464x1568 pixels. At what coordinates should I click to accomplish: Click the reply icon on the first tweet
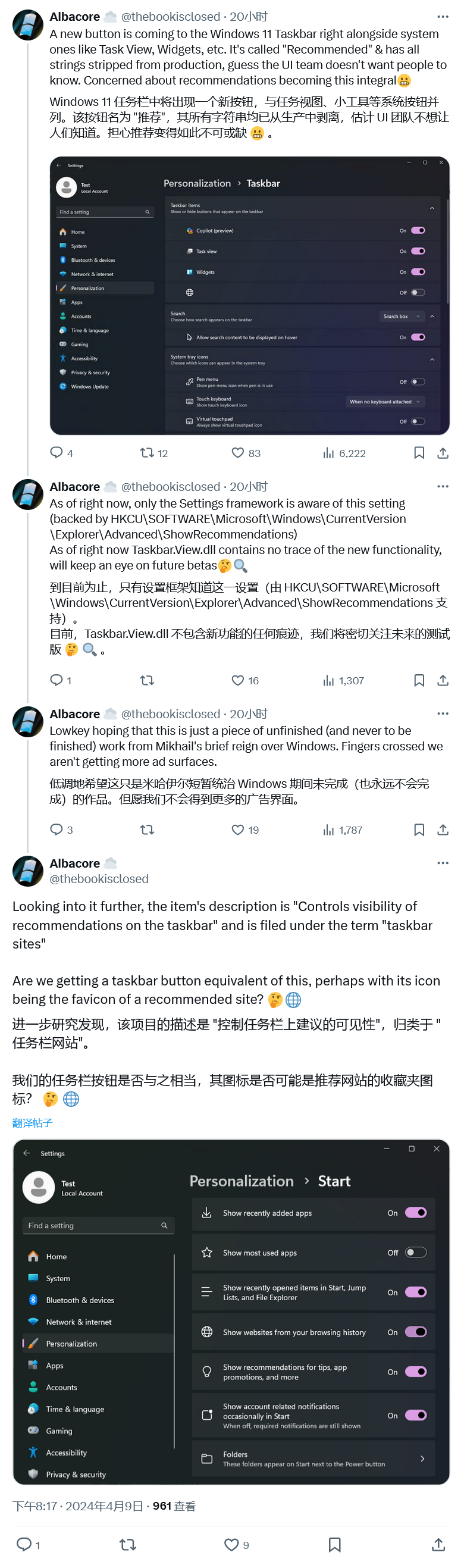point(57,453)
